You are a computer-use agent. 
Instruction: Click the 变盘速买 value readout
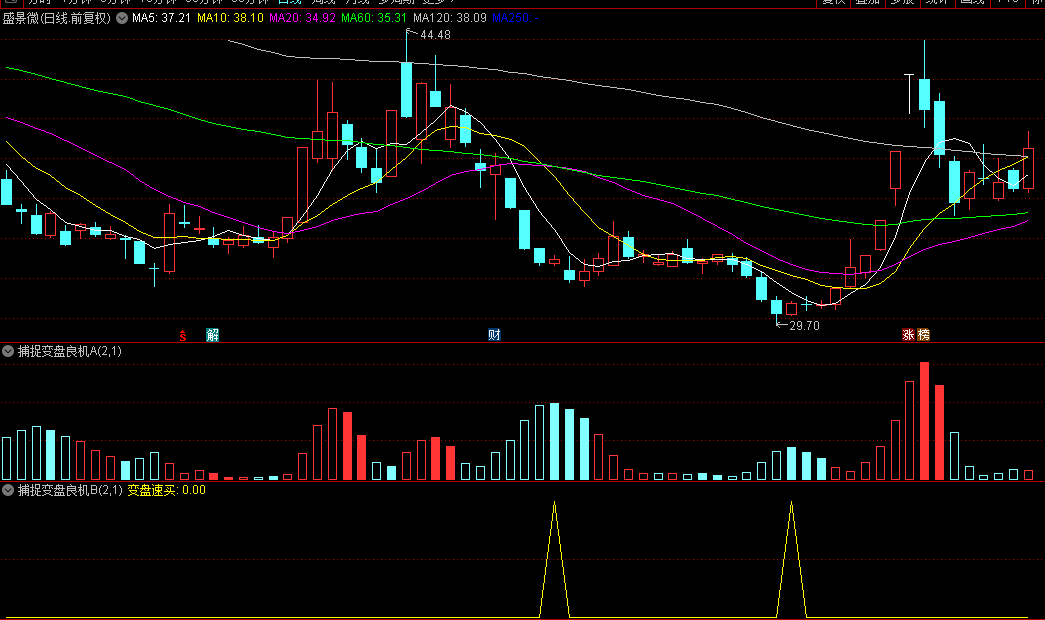(x=167, y=490)
